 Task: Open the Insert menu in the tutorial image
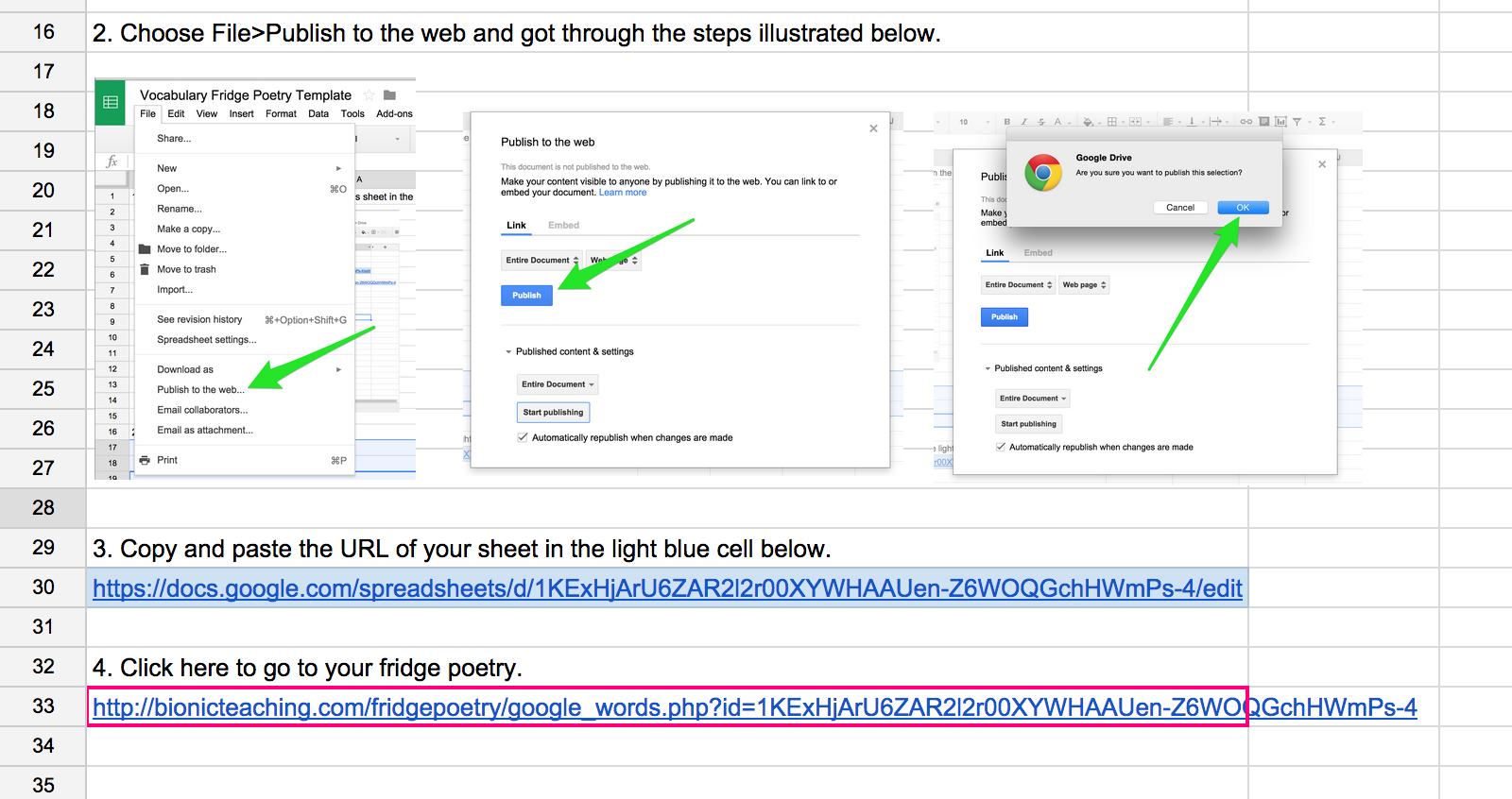(x=241, y=113)
